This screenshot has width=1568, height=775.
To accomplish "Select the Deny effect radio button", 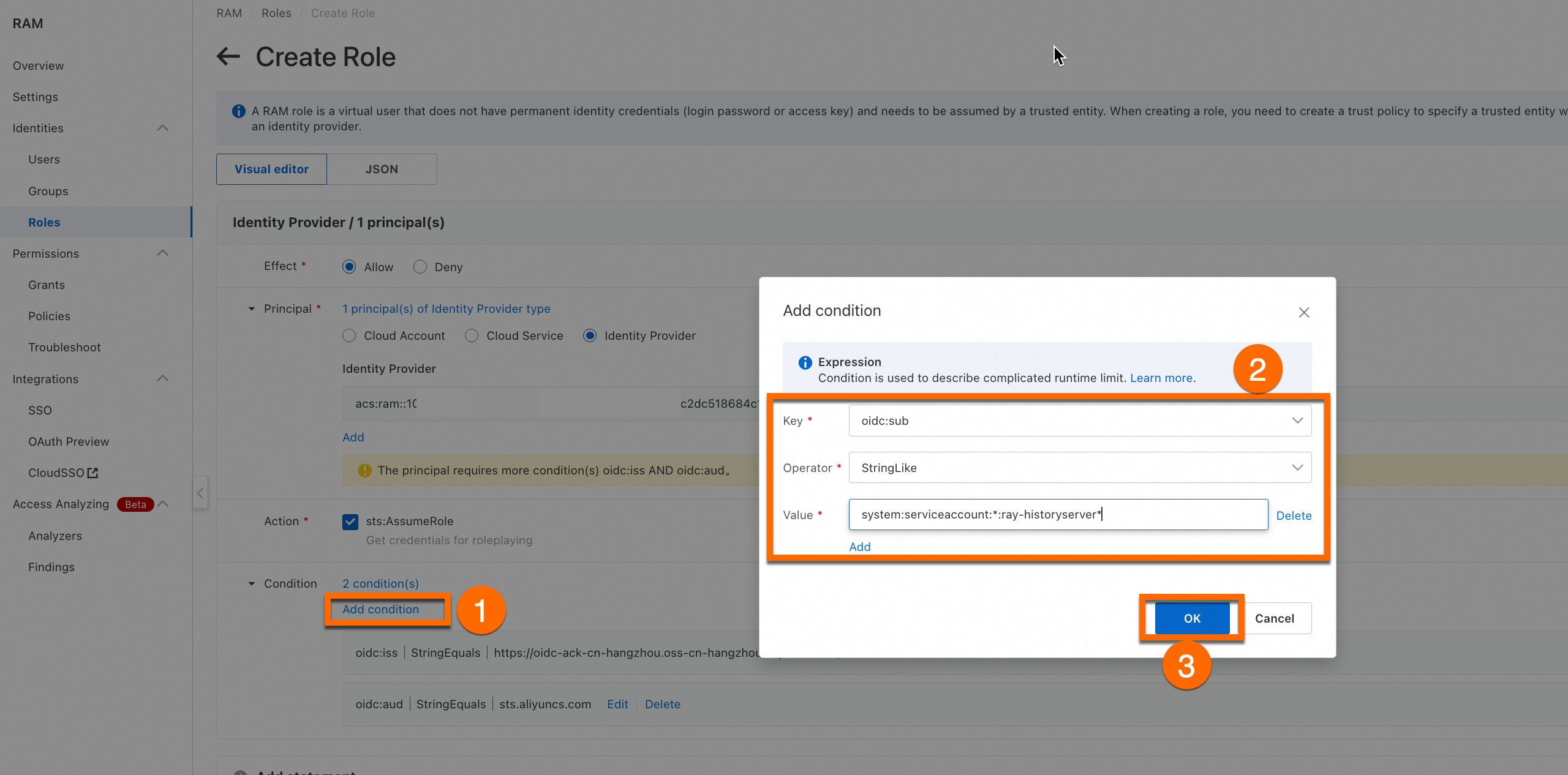I will 420,267.
